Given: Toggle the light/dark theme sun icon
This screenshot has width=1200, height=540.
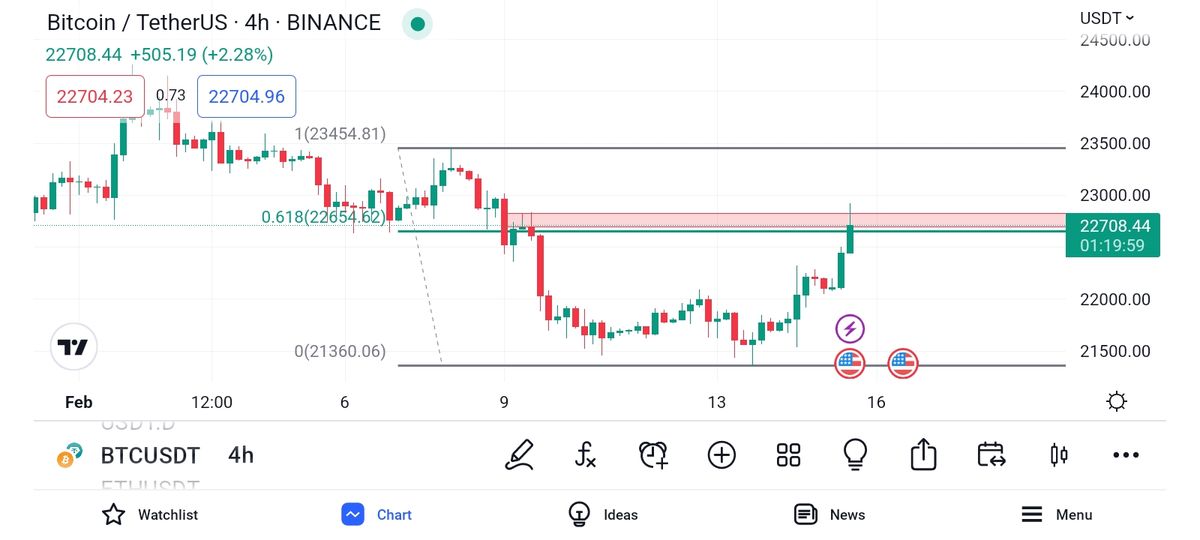Looking at the screenshot, I should (x=1117, y=402).
